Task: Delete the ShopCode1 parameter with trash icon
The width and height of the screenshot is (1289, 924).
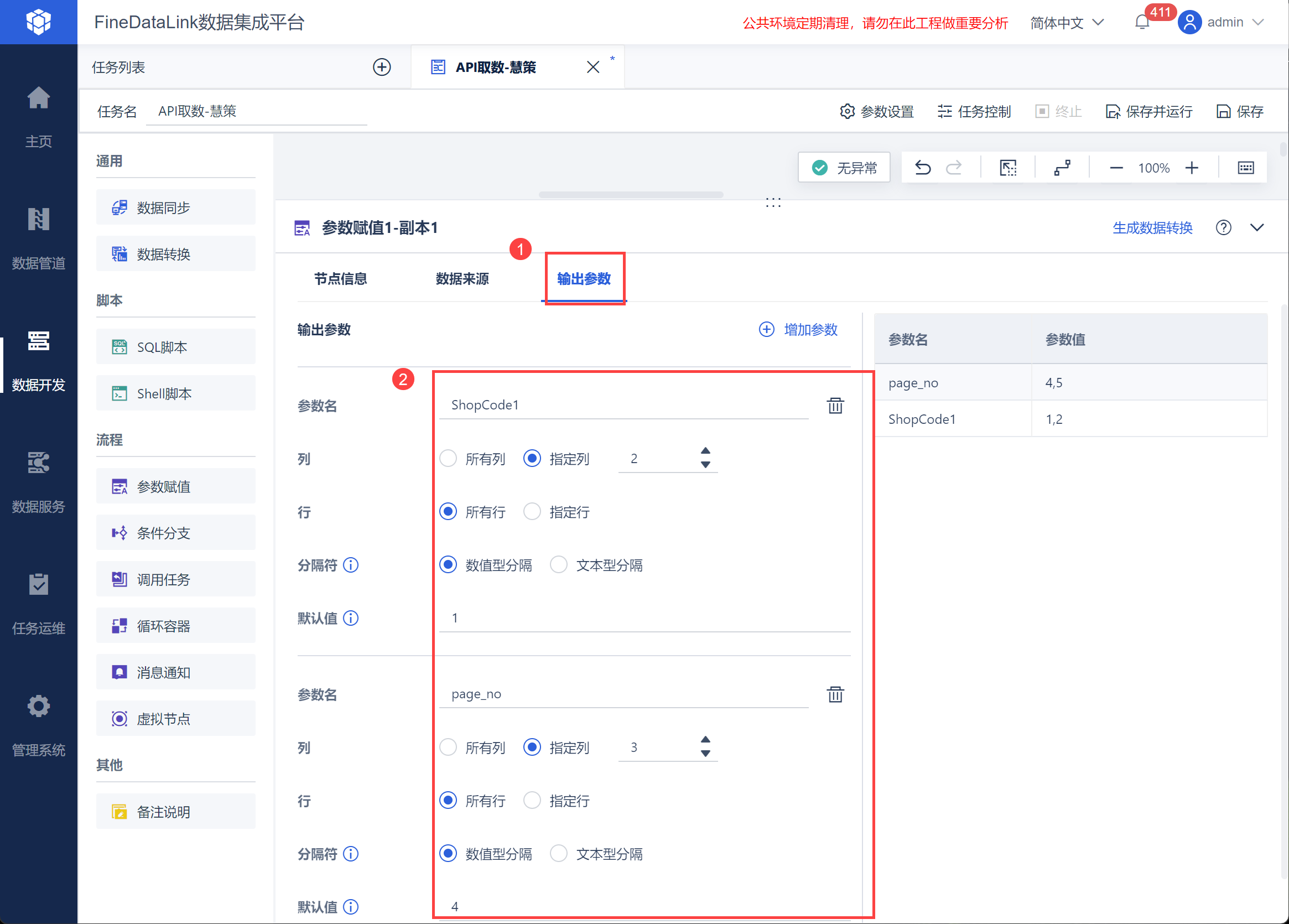Action: (x=835, y=405)
